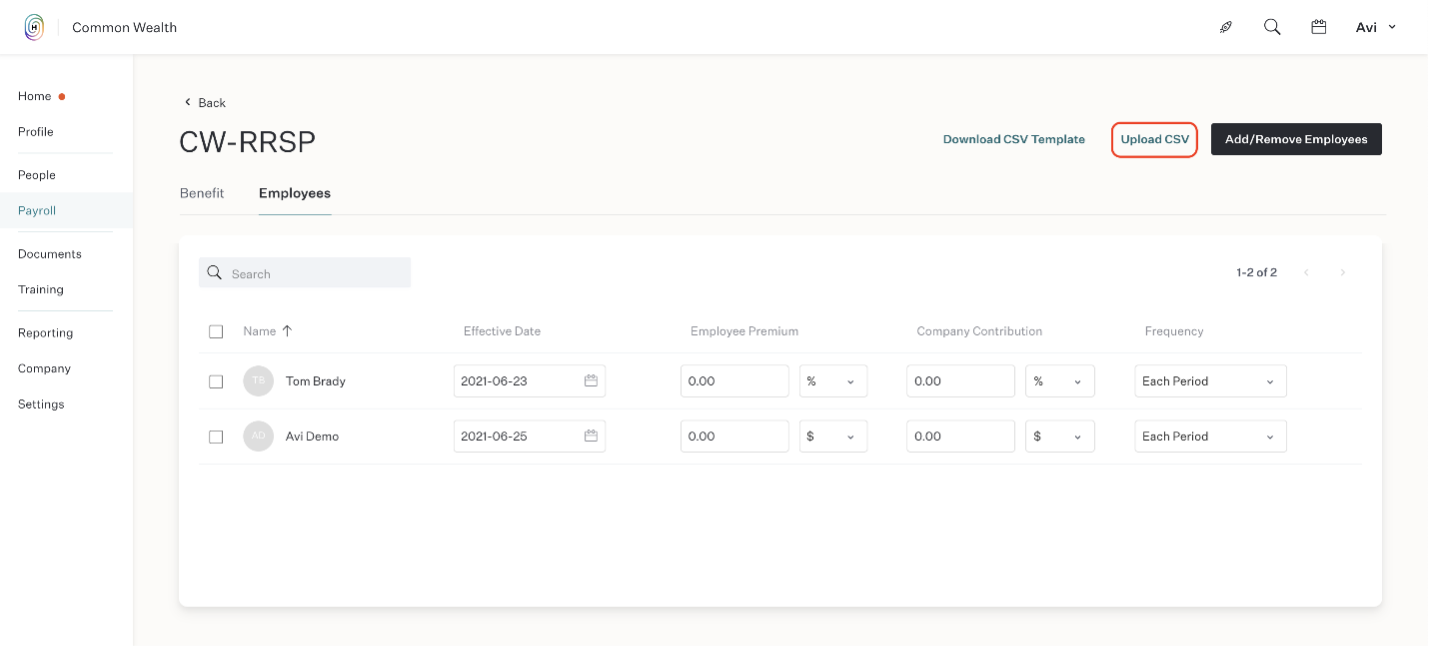Toggle the select-all checkbox in header
This screenshot has height=650, width=1430.
coord(216,332)
